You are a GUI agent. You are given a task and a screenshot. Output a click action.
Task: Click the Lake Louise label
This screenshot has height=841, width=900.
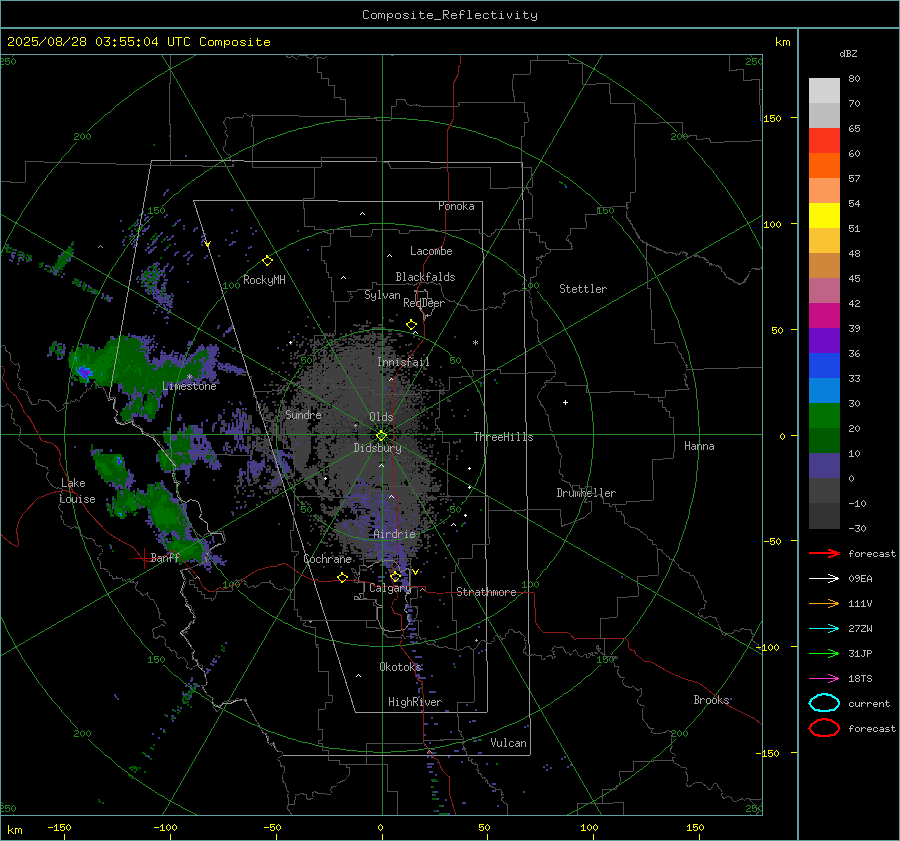point(77,491)
